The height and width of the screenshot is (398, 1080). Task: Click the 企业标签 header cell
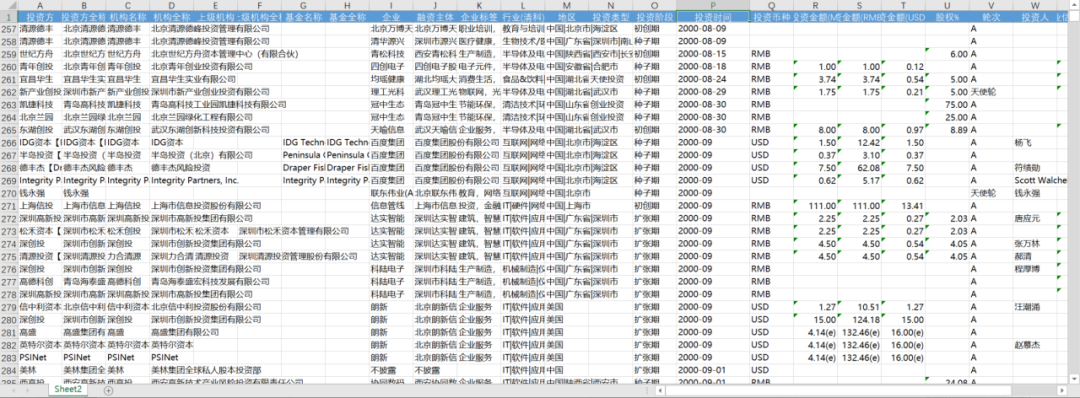pyautogui.click(x=479, y=17)
